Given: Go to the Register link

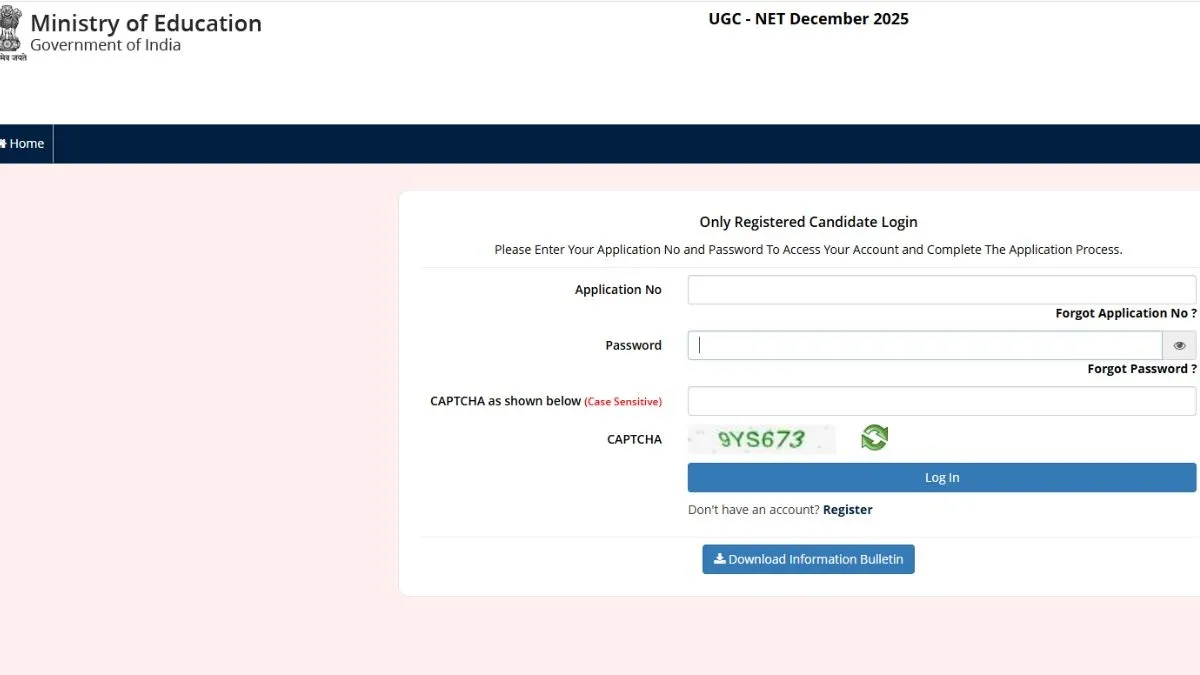Looking at the screenshot, I should [x=847, y=510].
